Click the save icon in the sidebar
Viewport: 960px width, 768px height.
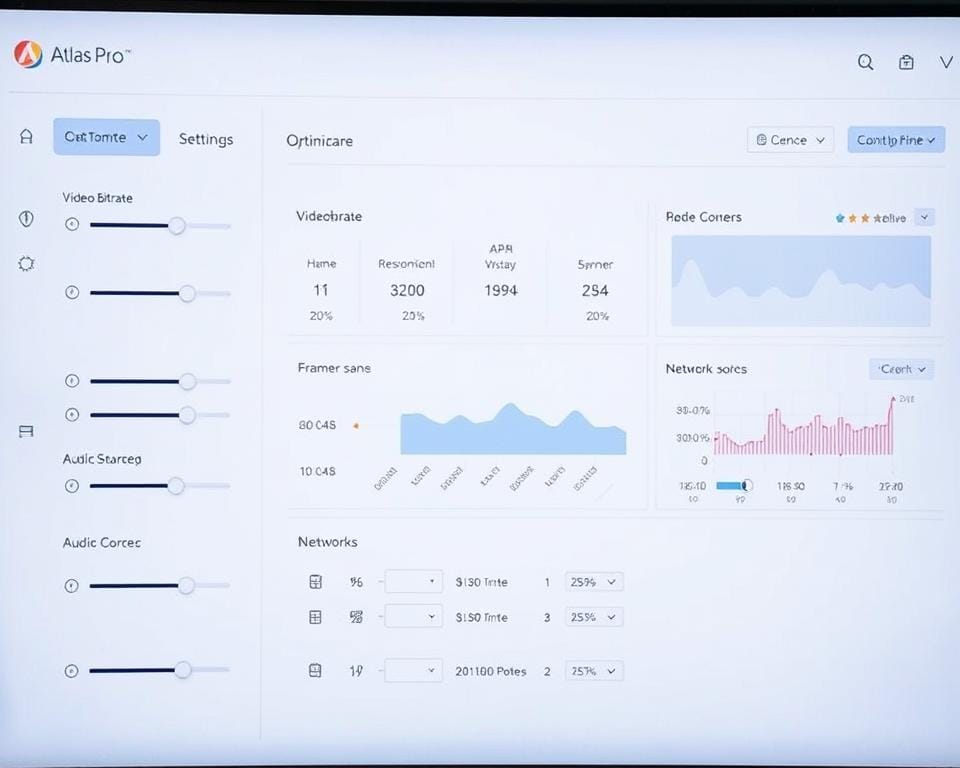coord(25,431)
